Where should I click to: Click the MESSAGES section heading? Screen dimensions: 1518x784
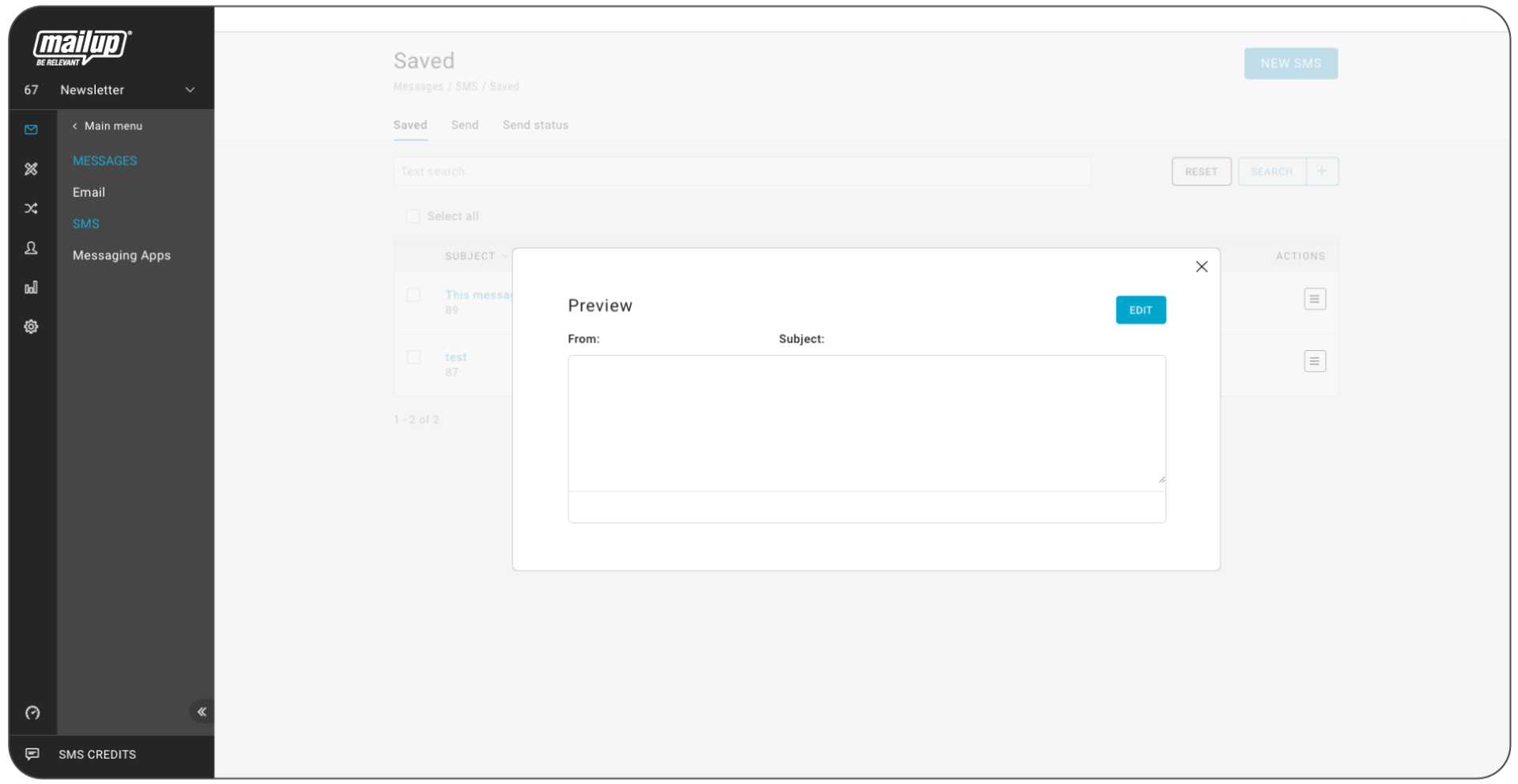[105, 160]
